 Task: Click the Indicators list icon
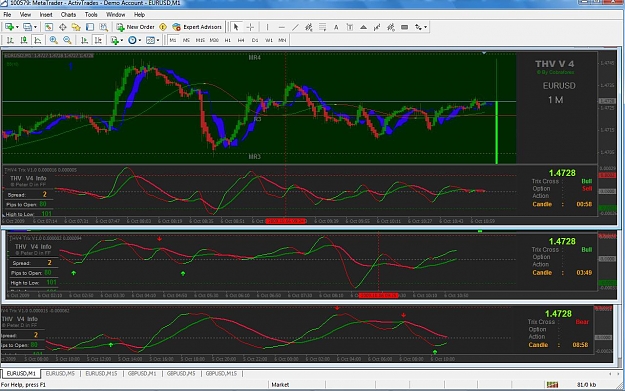pos(115,40)
